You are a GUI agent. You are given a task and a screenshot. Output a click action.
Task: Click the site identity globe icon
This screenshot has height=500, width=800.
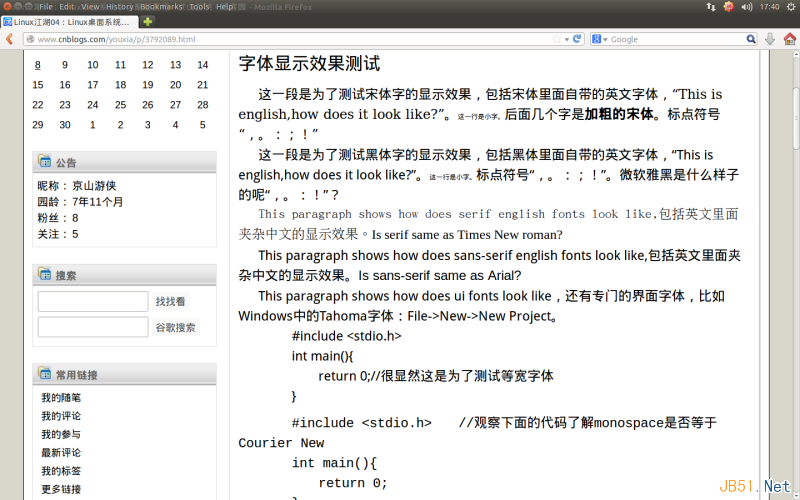click(31, 39)
